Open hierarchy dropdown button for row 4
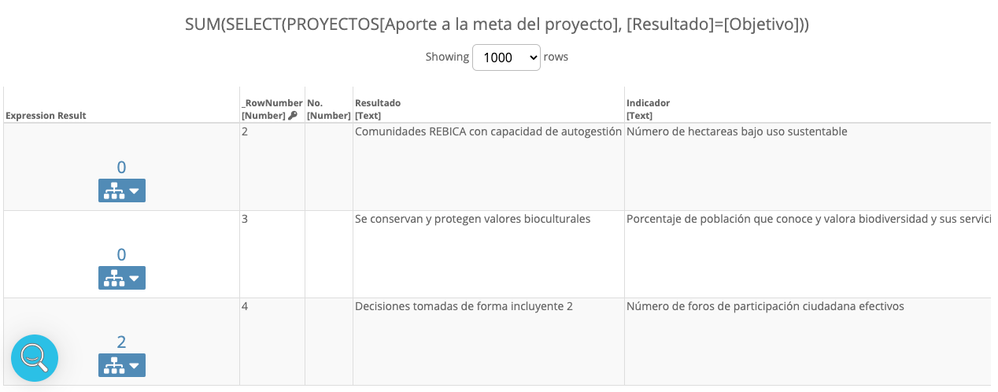The width and height of the screenshot is (998, 392). (122, 365)
